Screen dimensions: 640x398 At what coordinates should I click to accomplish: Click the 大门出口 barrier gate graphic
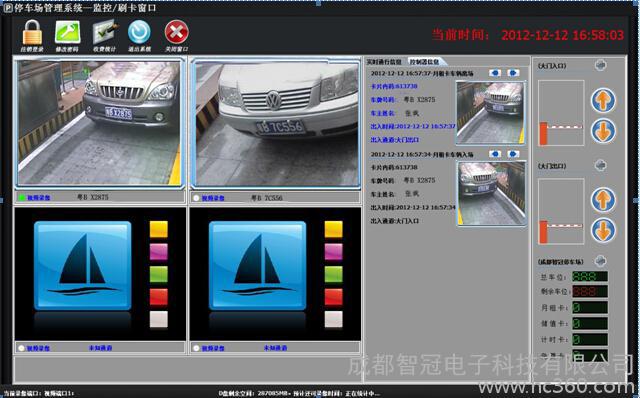pos(561,211)
